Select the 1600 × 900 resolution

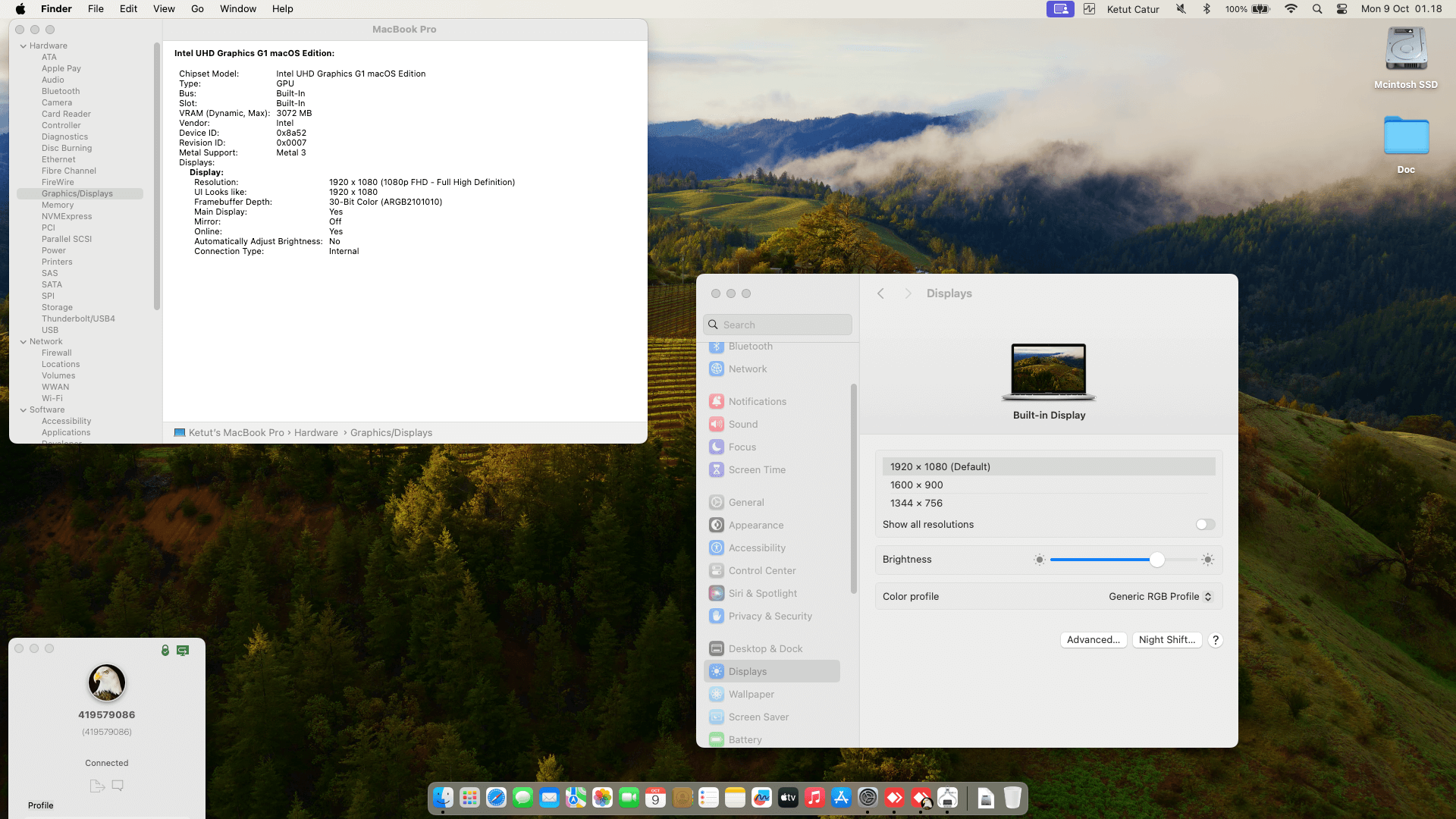917,485
